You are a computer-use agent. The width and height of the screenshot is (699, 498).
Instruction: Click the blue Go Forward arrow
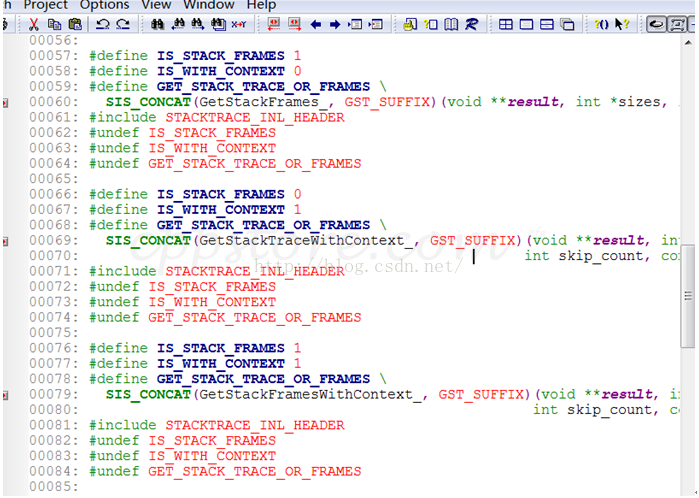tap(335, 24)
